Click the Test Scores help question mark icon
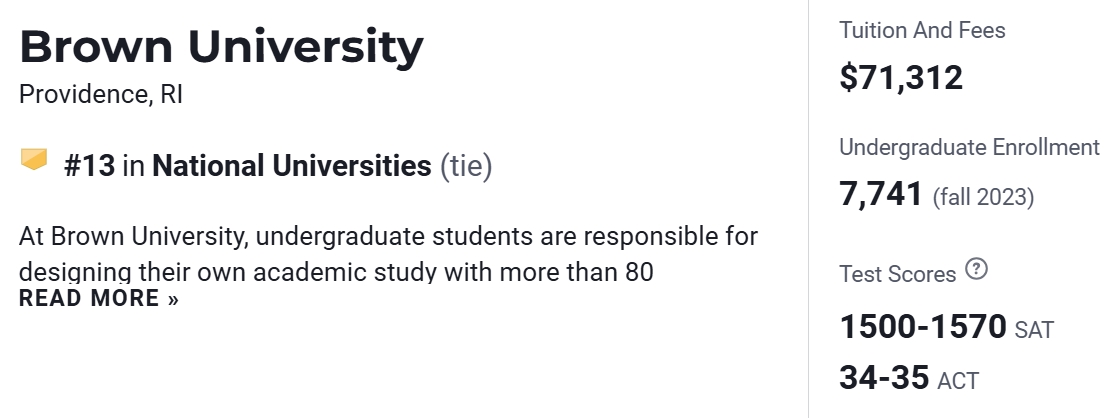Screen dimensions: 1117x418 pos(977,270)
